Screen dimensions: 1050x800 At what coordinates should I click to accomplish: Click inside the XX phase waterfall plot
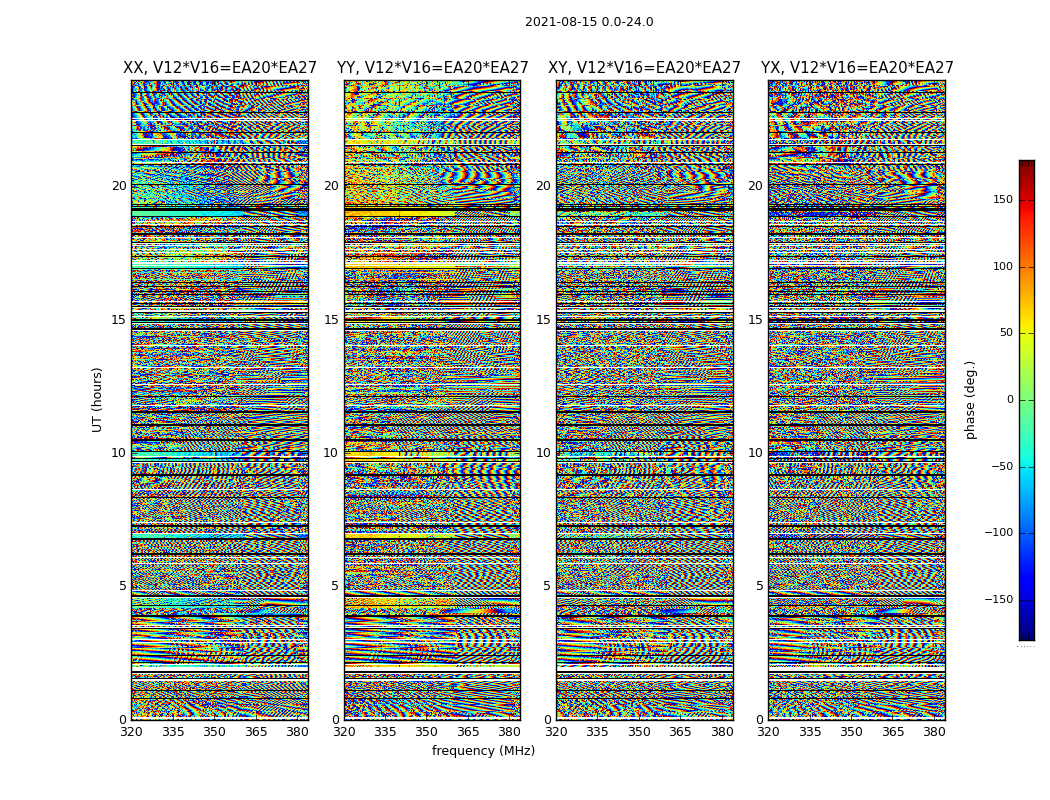click(220, 400)
